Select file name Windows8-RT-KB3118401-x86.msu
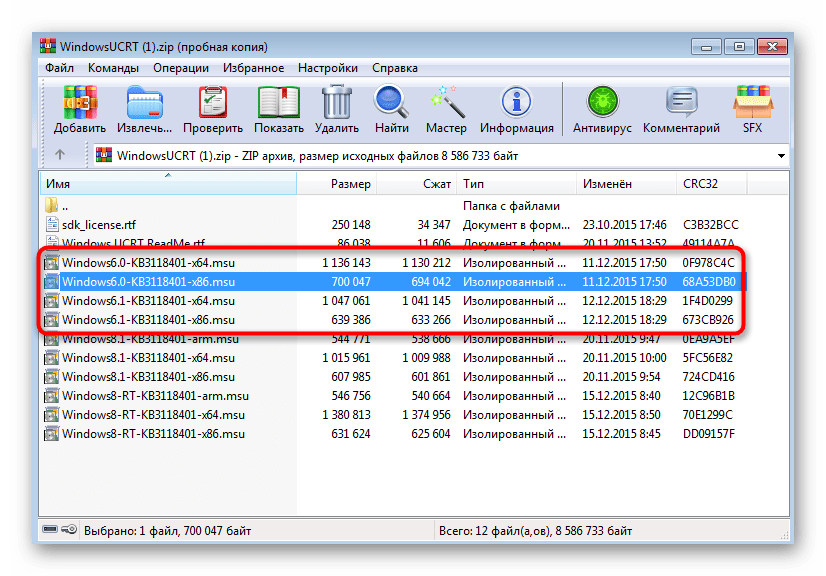This screenshot has height=576, width=826. pos(153,433)
